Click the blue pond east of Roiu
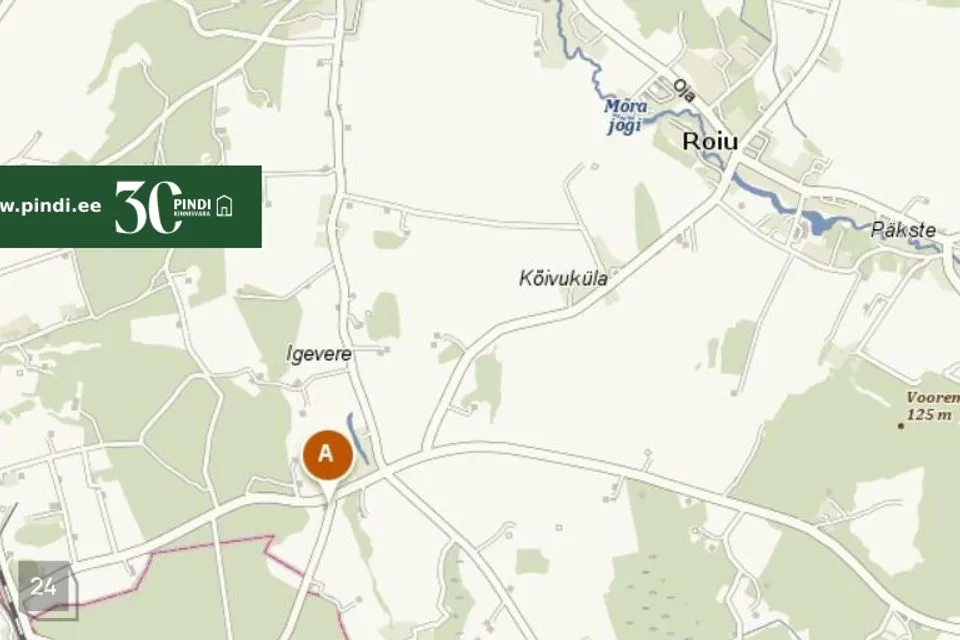The height and width of the screenshot is (640, 960). 818,222
